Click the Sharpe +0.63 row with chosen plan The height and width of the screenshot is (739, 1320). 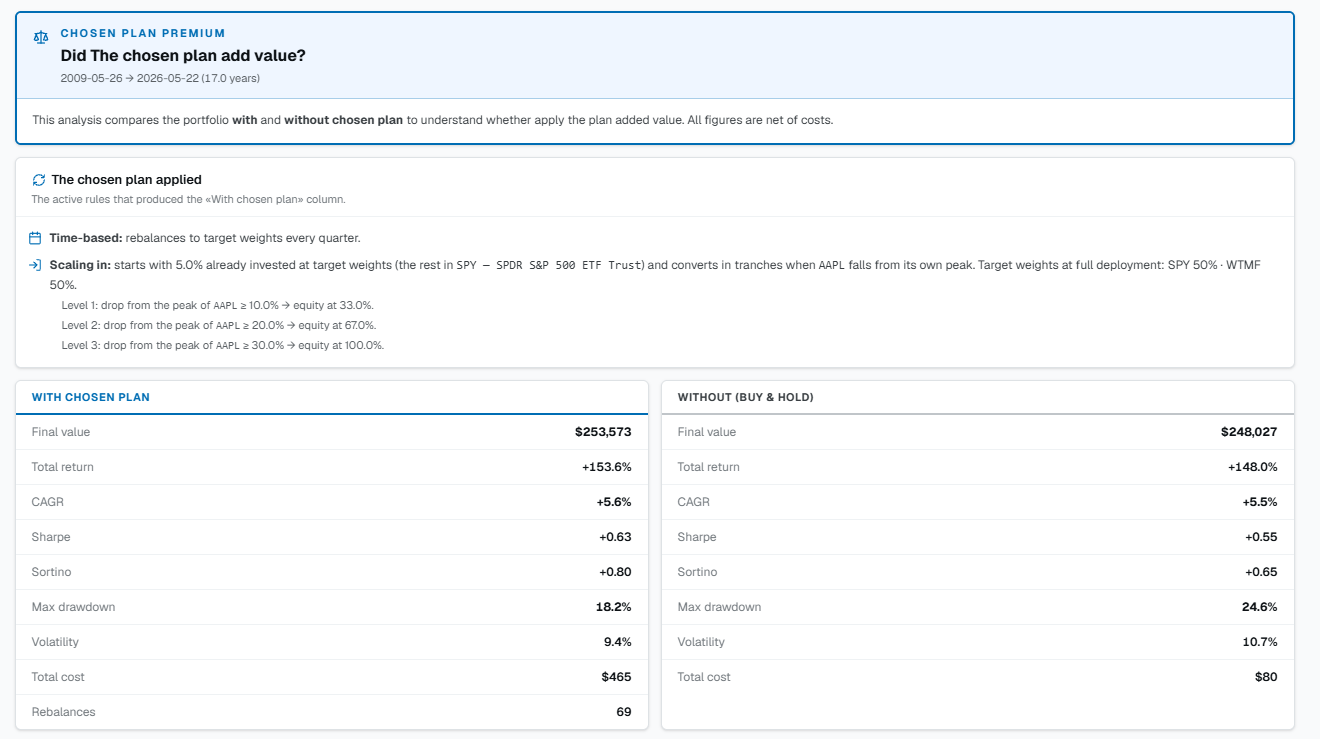click(x=331, y=537)
